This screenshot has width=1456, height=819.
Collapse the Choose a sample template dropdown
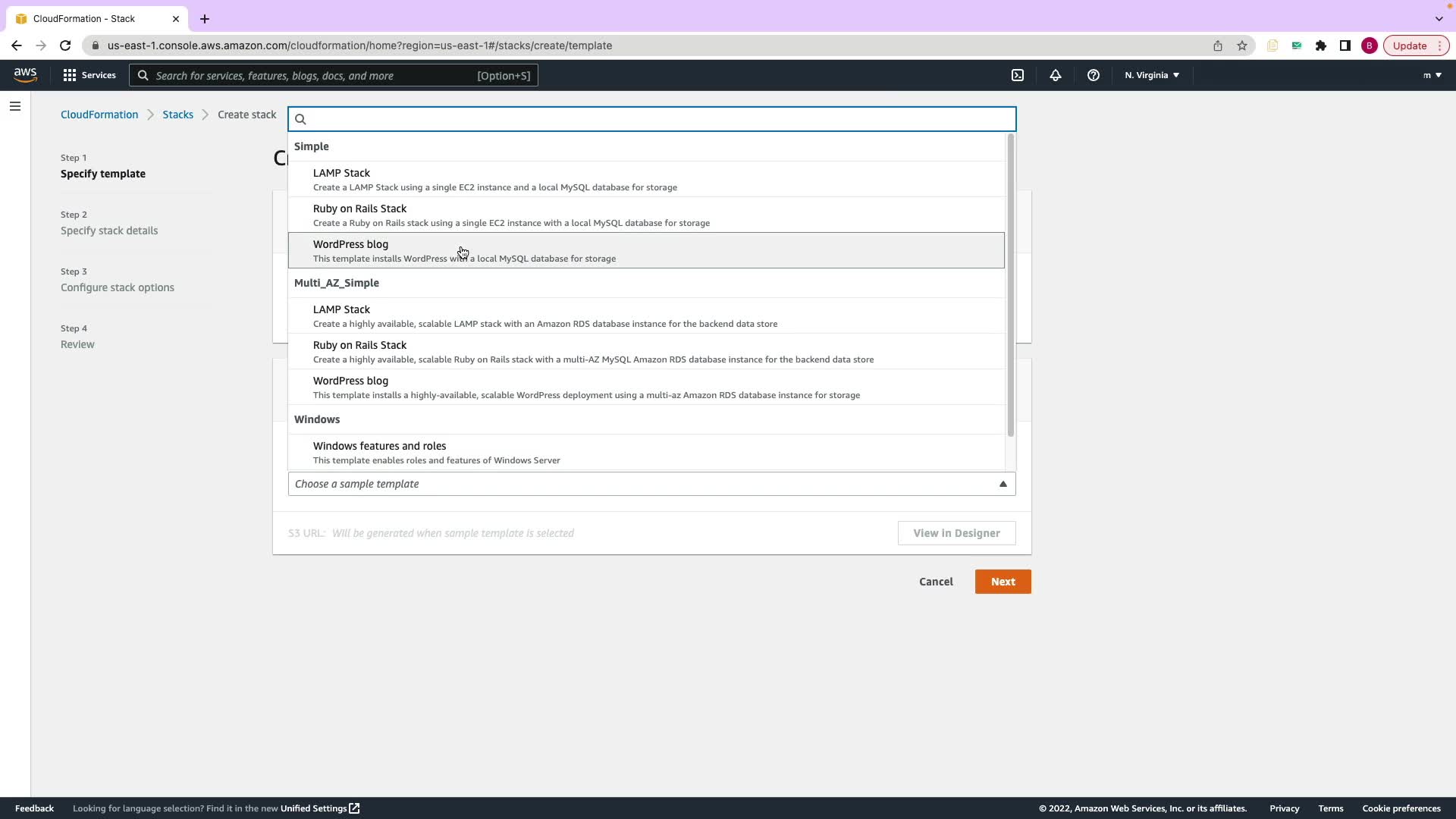(1003, 484)
